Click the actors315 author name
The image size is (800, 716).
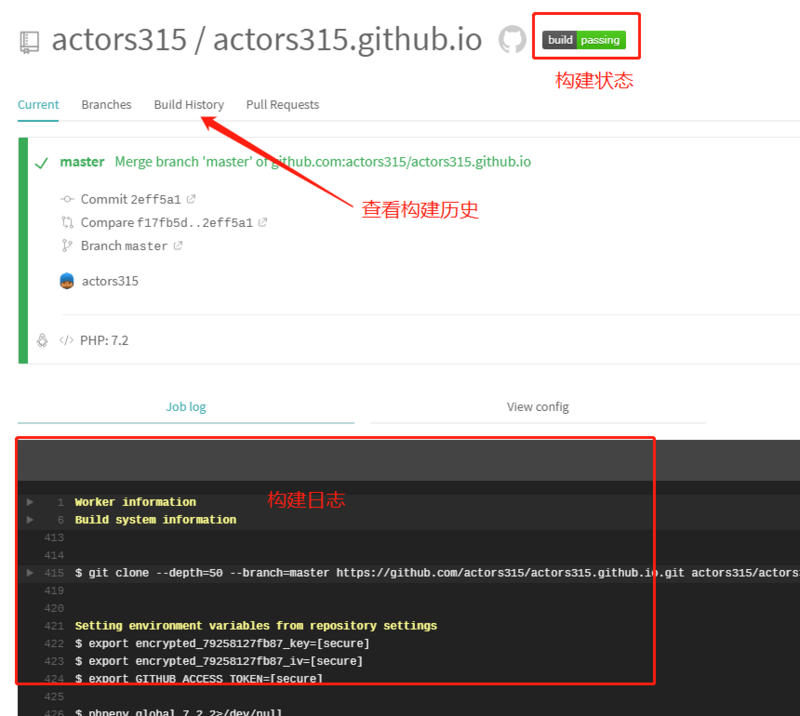pos(110,281)
